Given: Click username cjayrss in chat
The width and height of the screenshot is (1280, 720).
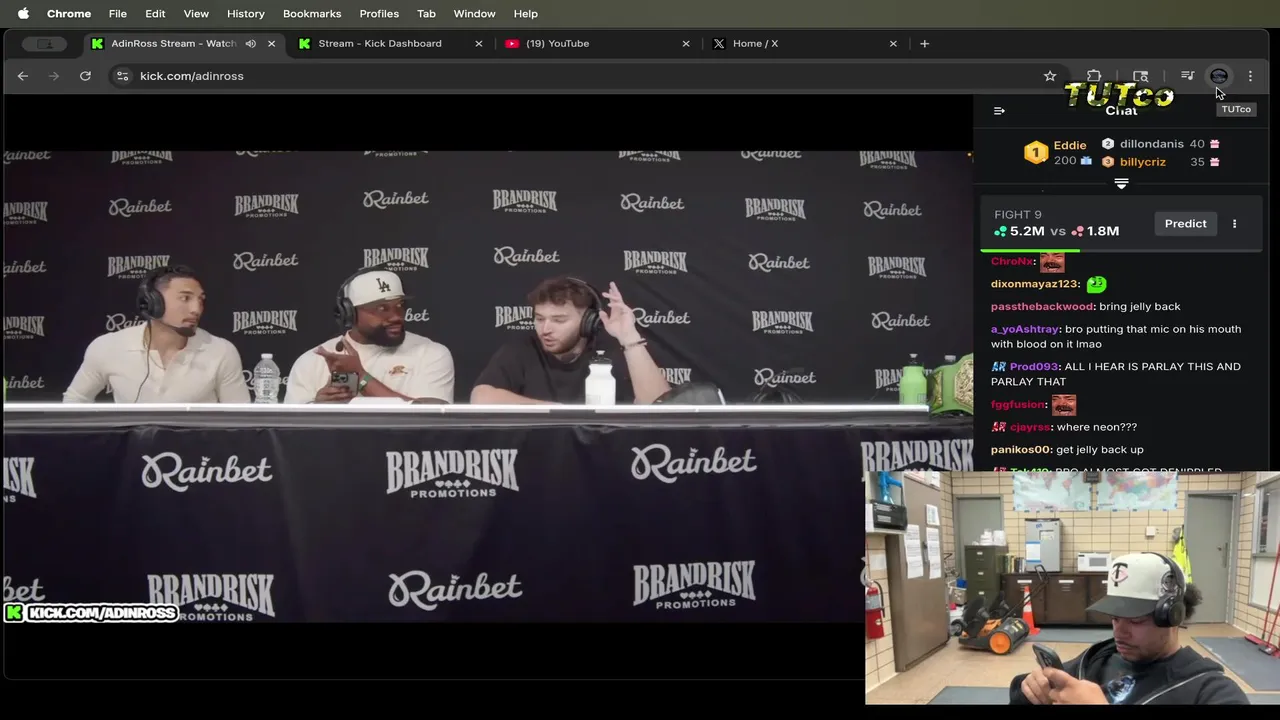Looking at the screenshot, I should [x=1030, y=427].
